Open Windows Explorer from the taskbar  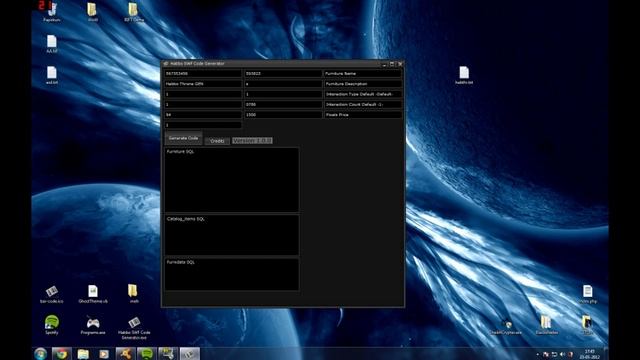click(x=83, y=354)
